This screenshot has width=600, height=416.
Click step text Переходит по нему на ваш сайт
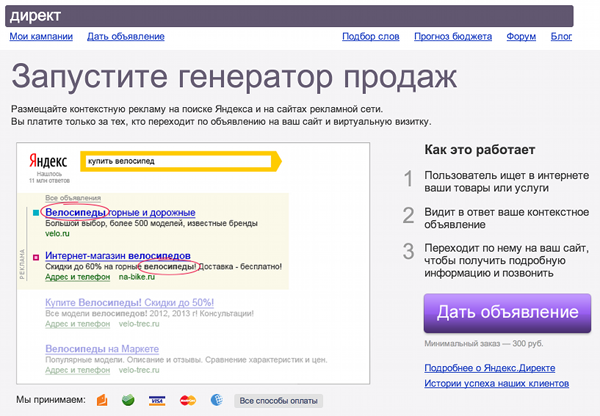pyautogui.click(x=507, y=261)
